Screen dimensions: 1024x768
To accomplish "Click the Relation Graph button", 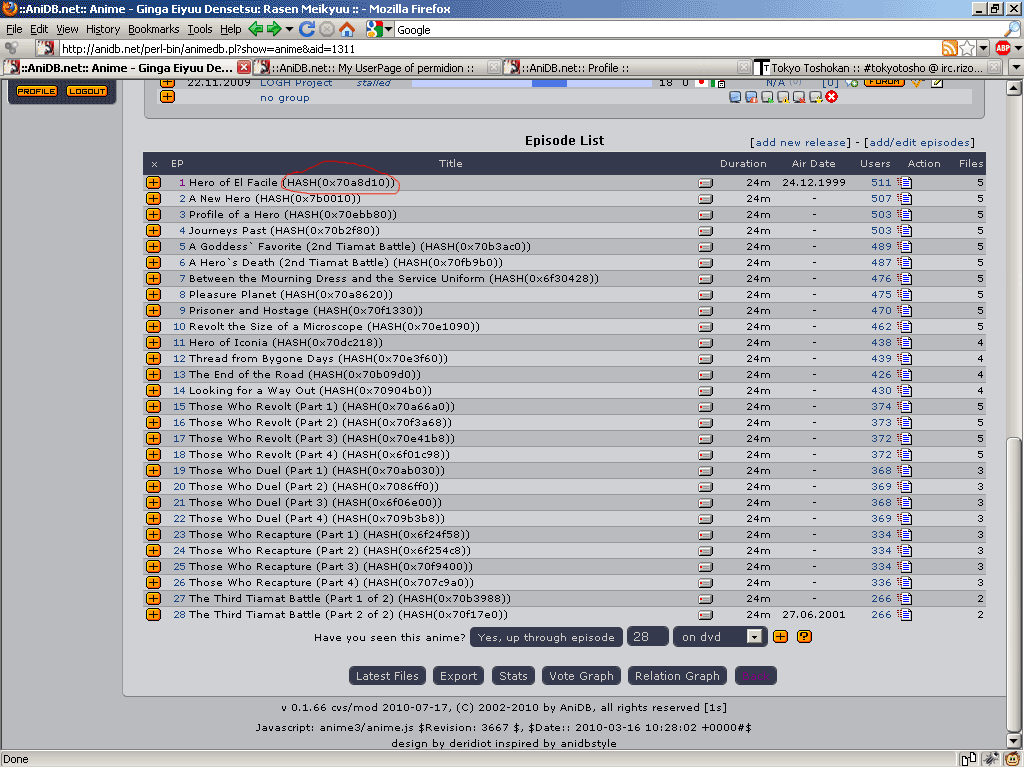I will tap(677, 676).
